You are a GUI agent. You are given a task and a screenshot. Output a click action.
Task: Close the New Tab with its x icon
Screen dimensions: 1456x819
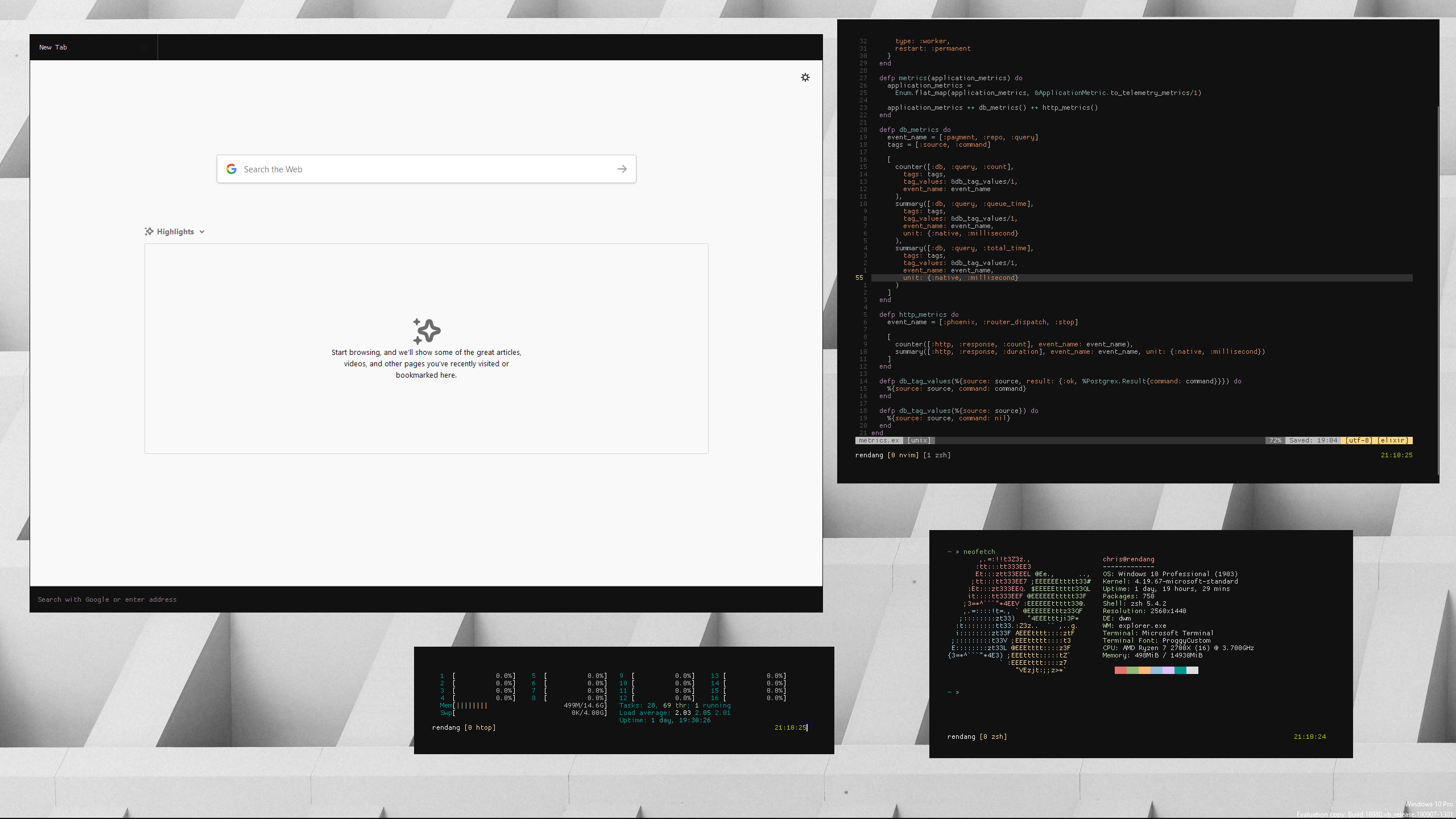144,47
